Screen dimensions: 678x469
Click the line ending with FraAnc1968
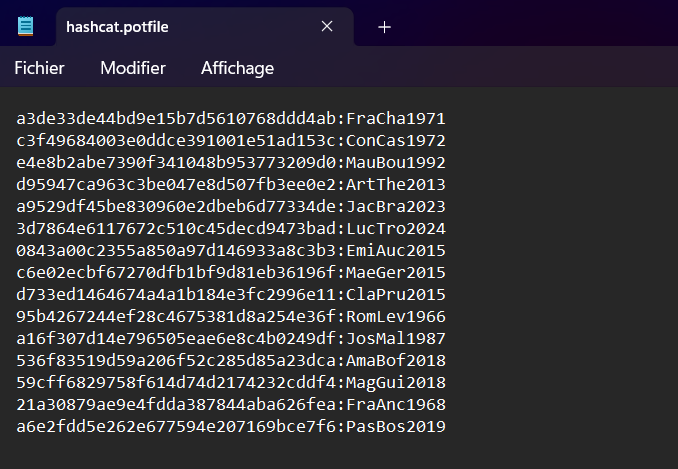(x=231, y=405)
